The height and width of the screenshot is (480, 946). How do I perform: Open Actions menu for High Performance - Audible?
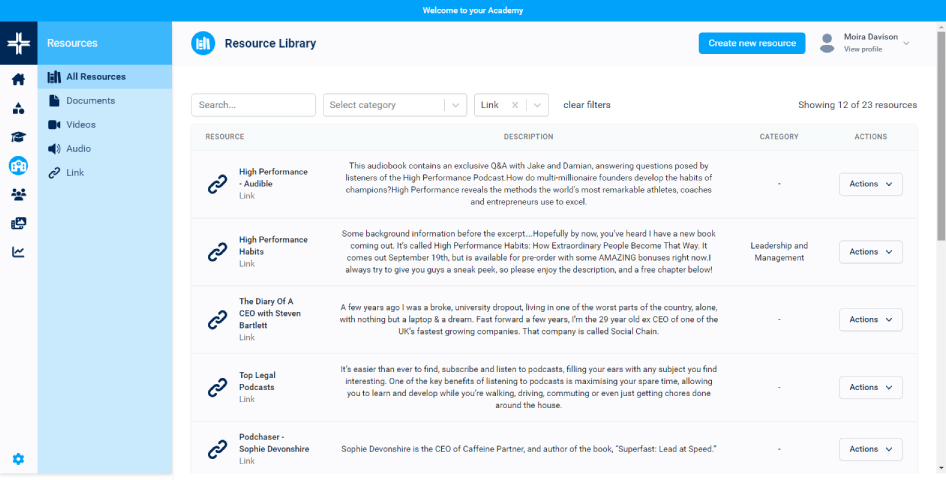point(870,184)
